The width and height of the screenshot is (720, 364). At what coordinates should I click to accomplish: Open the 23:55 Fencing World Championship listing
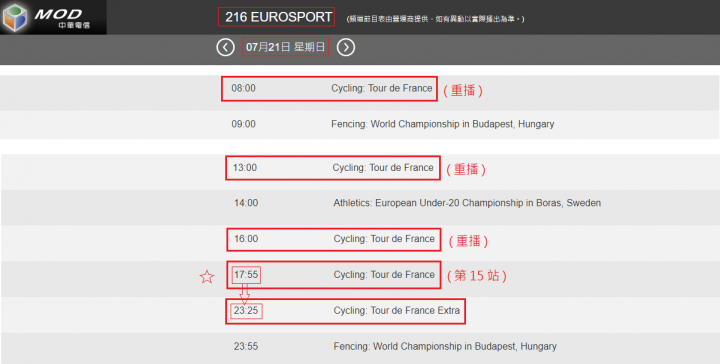[x=395, y=347]
